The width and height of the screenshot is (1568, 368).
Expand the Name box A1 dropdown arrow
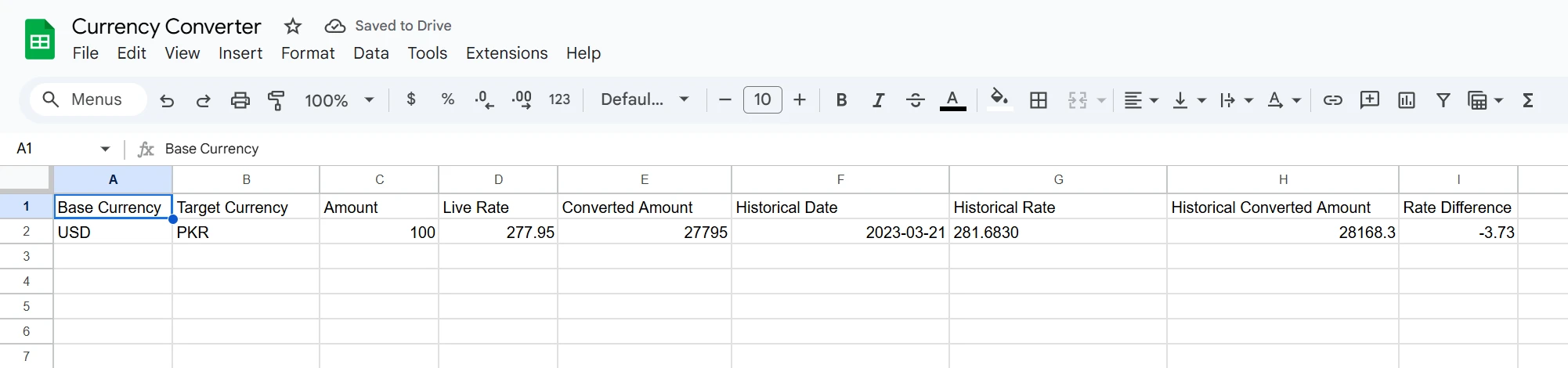(105, 149)
